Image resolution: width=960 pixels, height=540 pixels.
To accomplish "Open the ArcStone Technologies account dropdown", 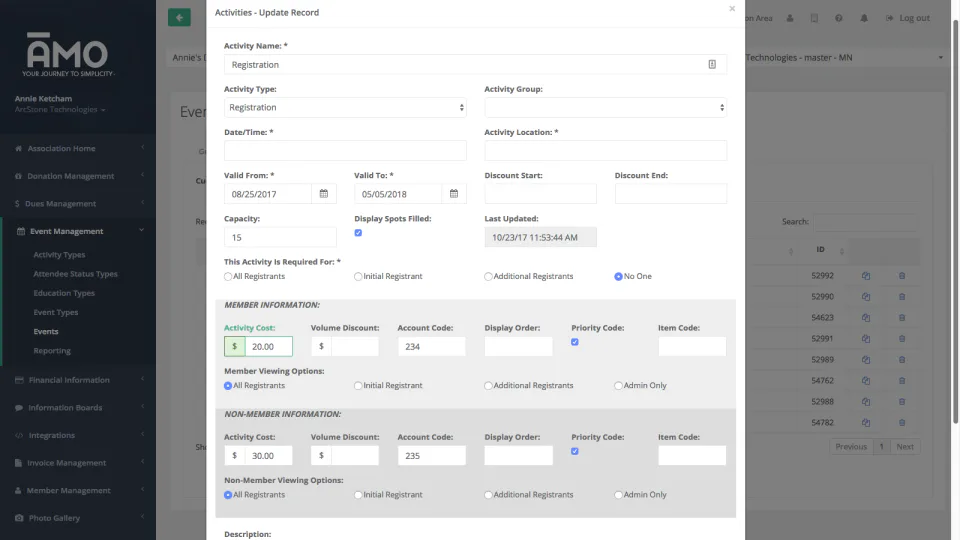I will [x=60, y=110].
